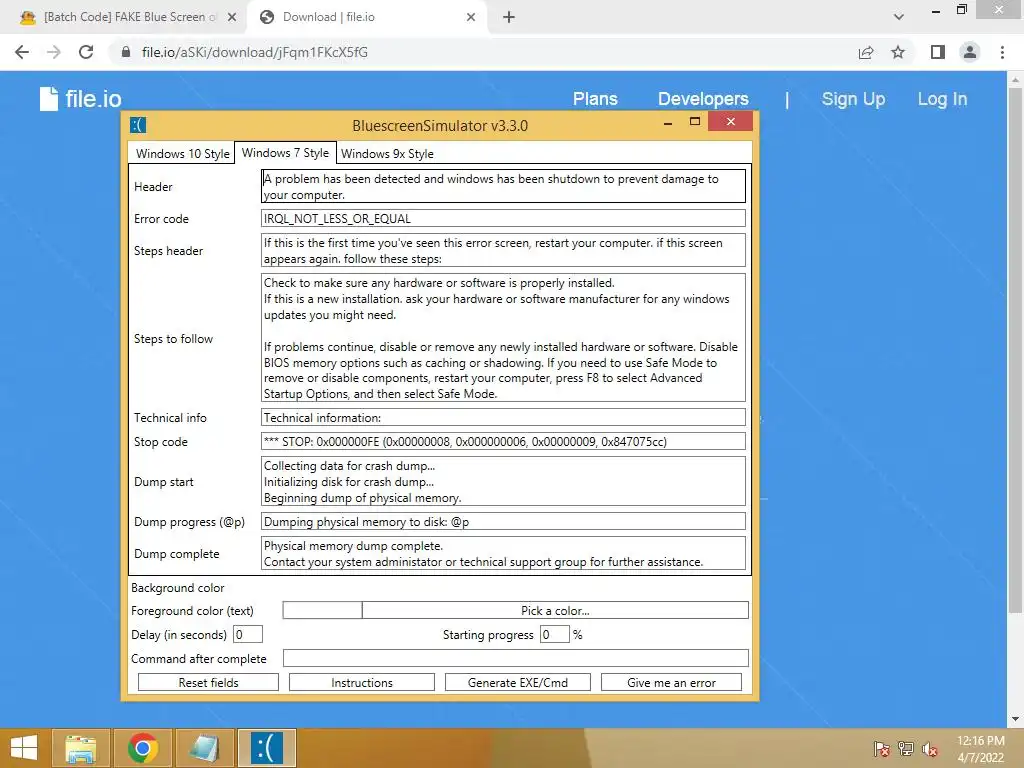This screenshot has height=768, width=1024.
Task: Click the Pick a color... button
Action: [555, 611]
